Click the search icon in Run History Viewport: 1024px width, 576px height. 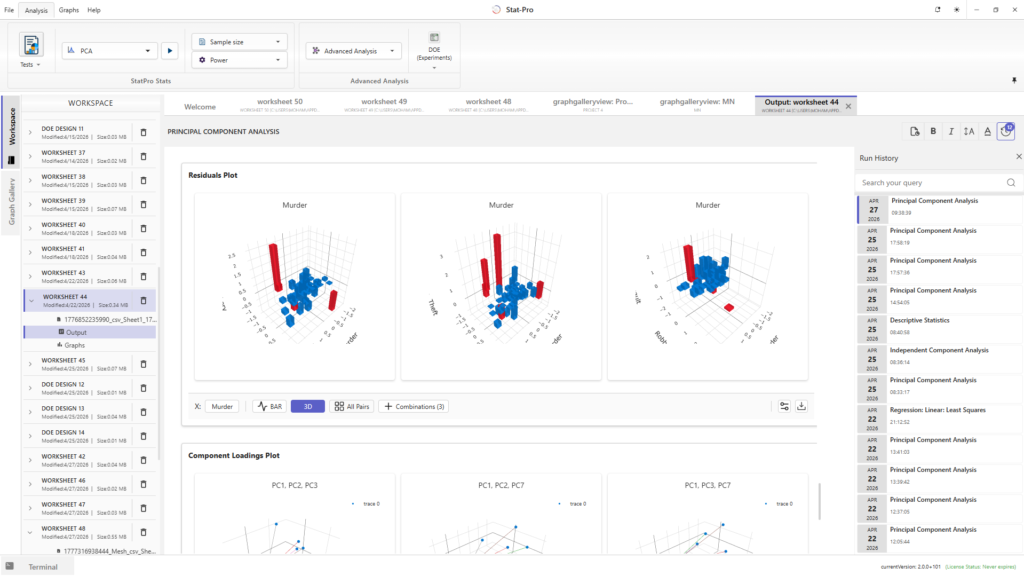1011,183
